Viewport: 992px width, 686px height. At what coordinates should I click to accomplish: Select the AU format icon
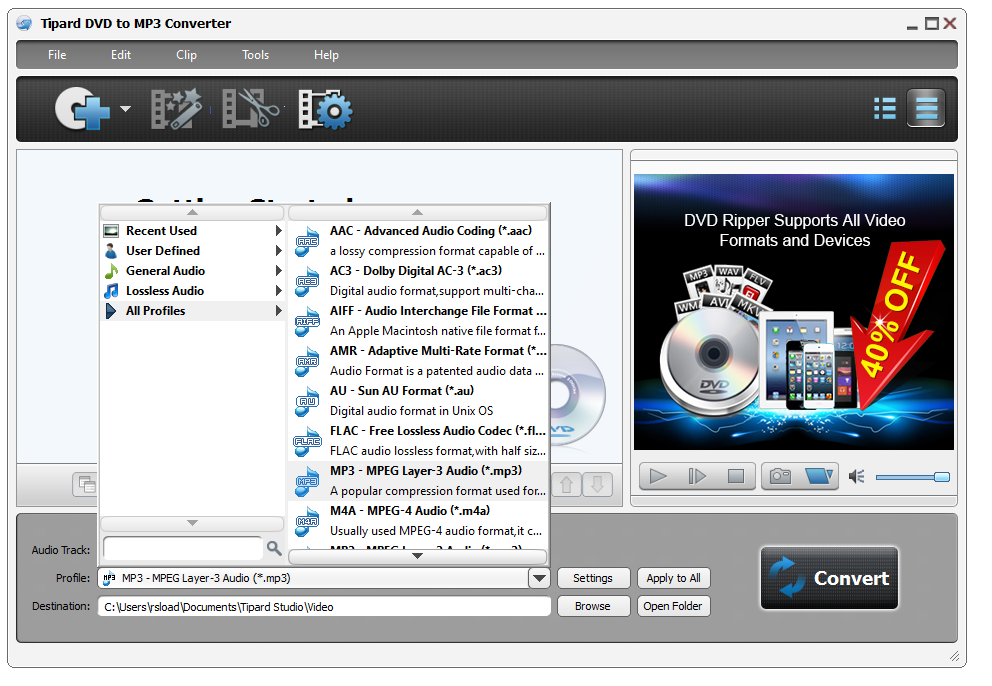point(307,401)
